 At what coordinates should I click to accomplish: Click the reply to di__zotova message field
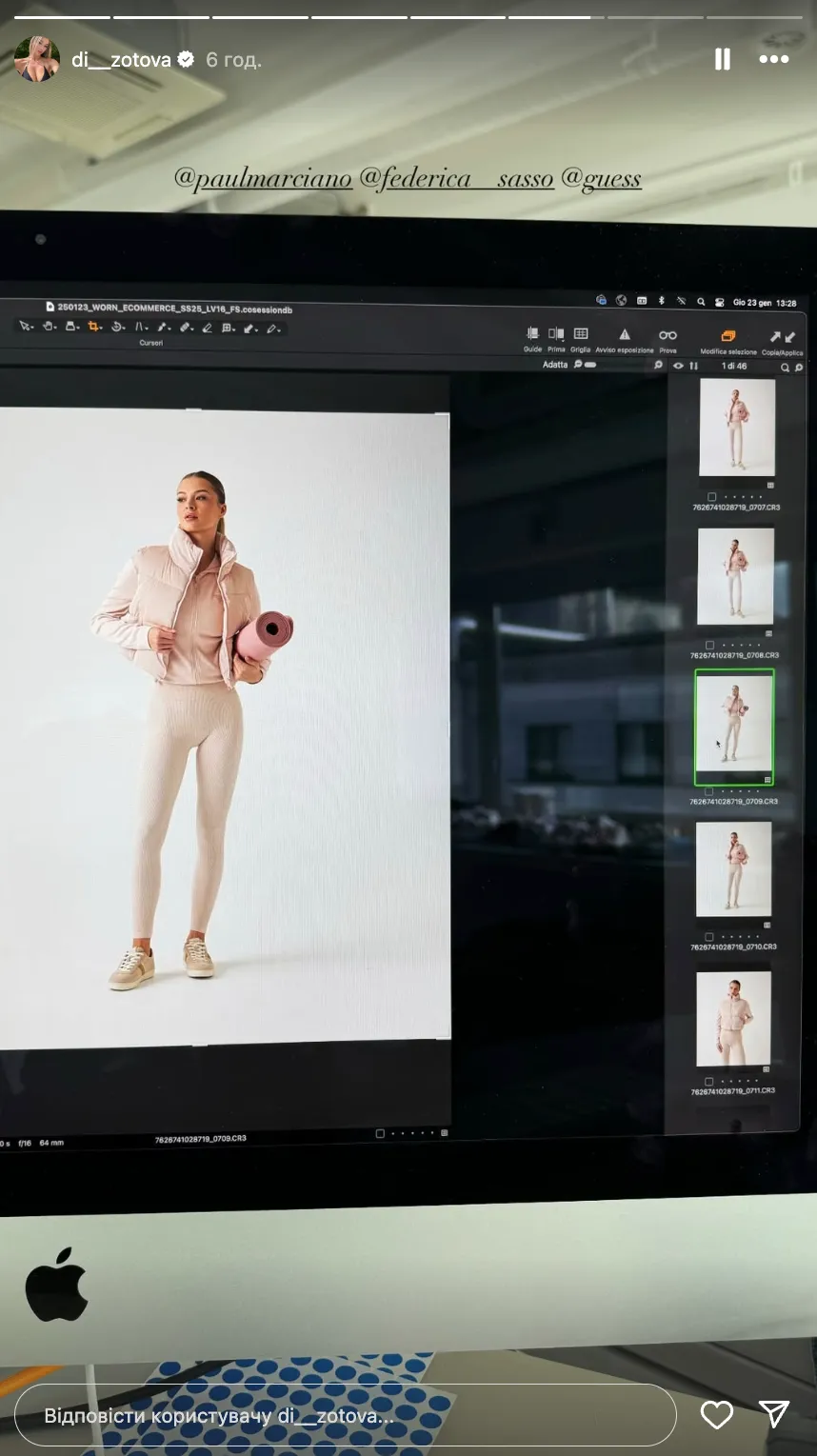(343, 1416)
